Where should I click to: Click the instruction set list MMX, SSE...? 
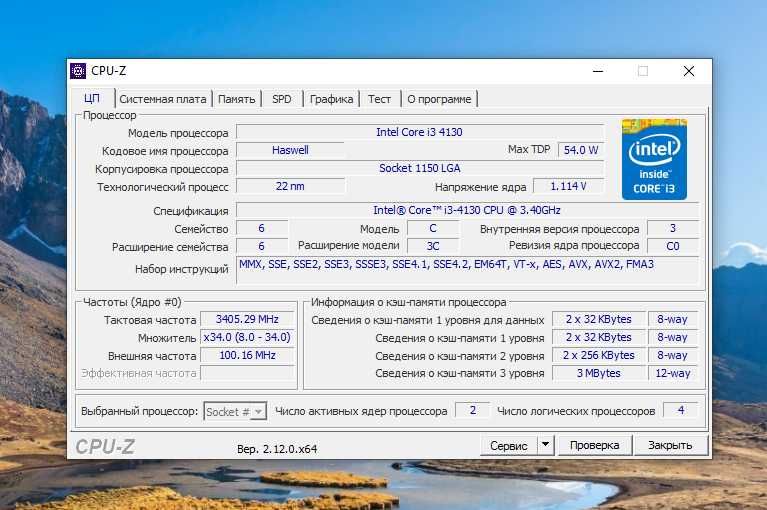467,269
